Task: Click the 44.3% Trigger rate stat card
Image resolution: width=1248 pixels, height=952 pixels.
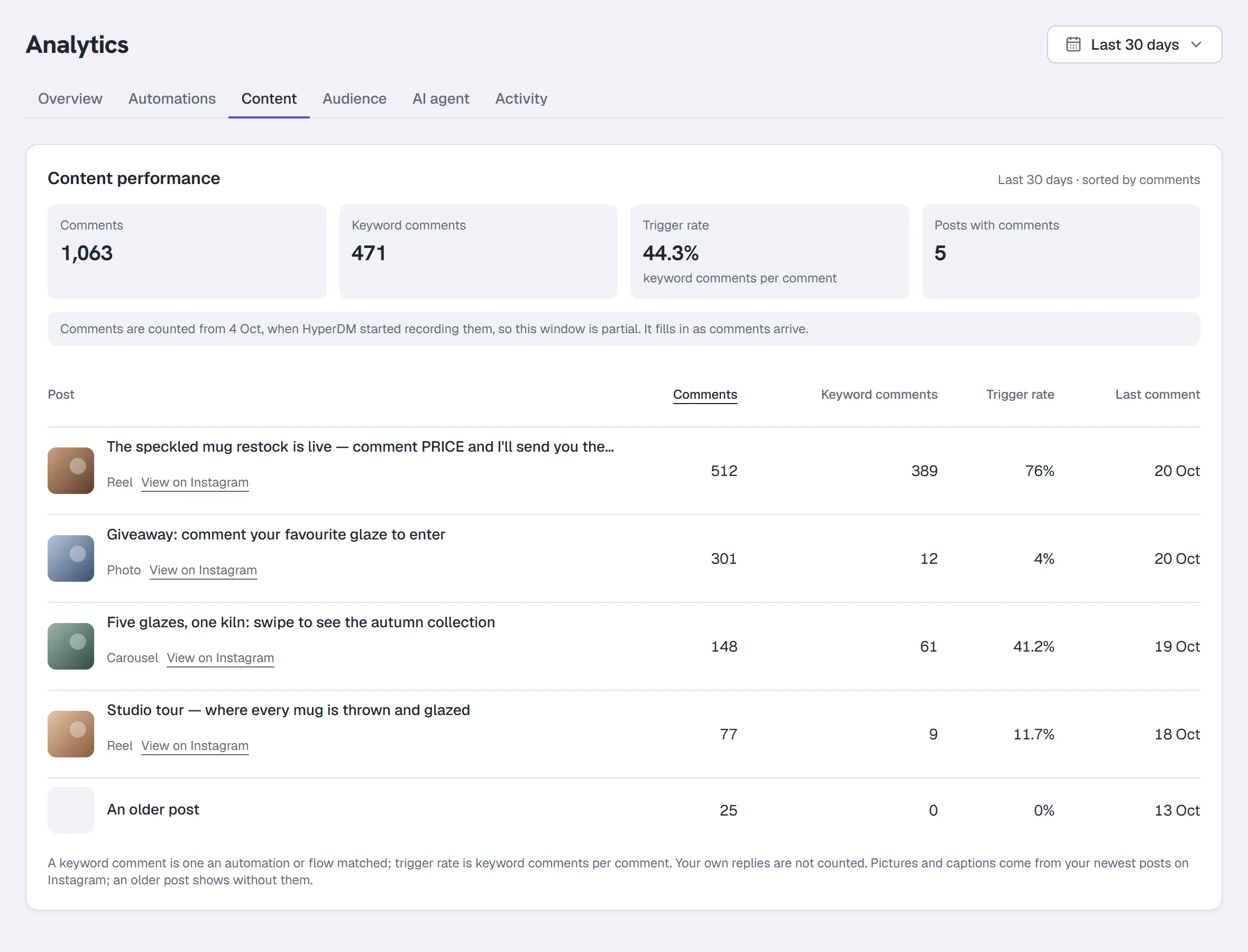Action: point(769,252)
